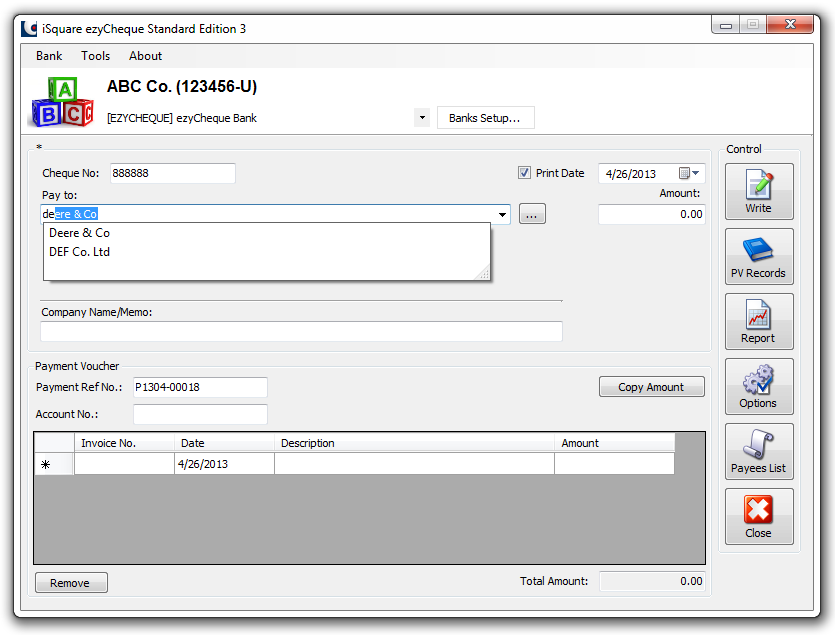Toggle the Print Date checkbox
The image size is (835, 635).
coord(524,173)
